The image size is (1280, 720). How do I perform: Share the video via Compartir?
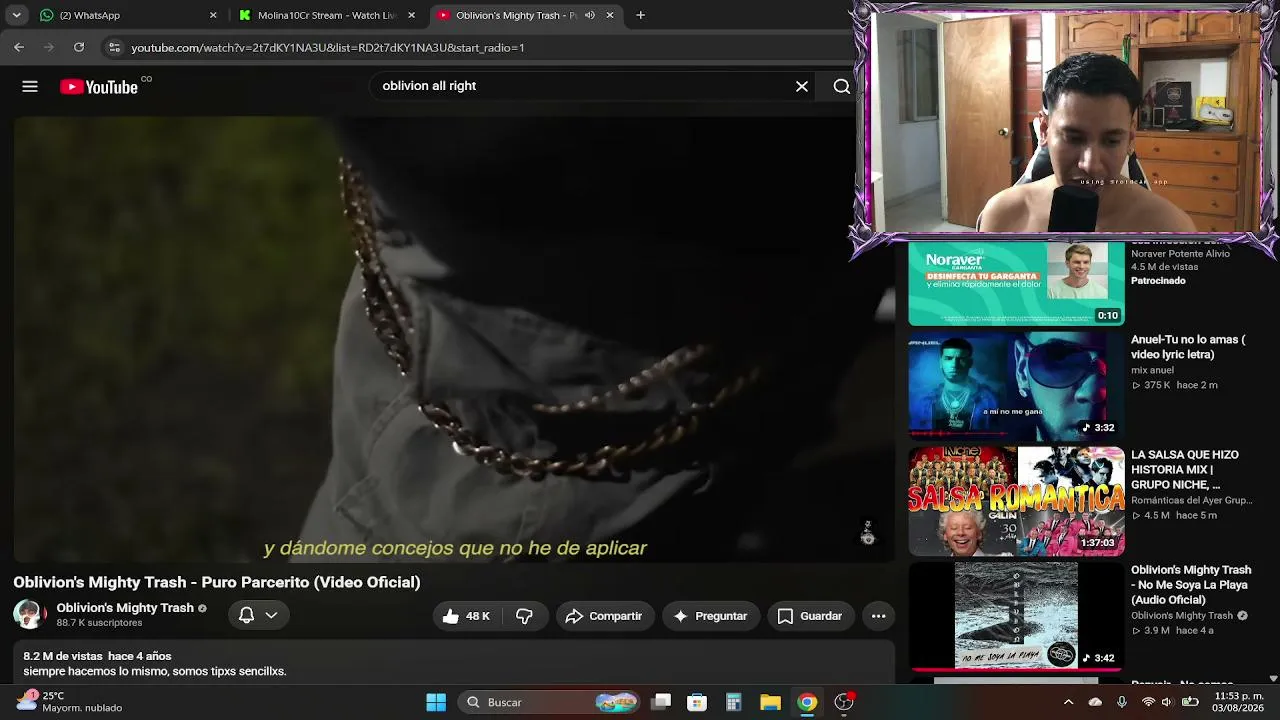605,616
